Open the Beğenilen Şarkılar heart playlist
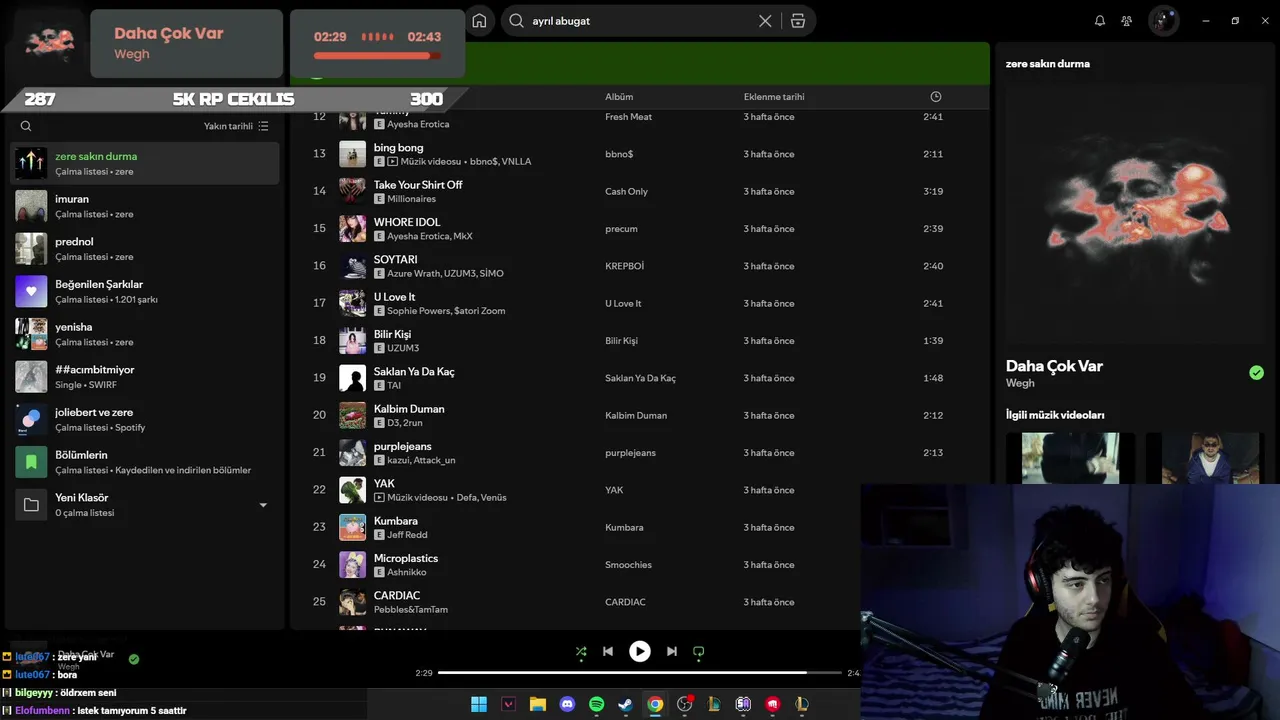 (x=31, y=291)
